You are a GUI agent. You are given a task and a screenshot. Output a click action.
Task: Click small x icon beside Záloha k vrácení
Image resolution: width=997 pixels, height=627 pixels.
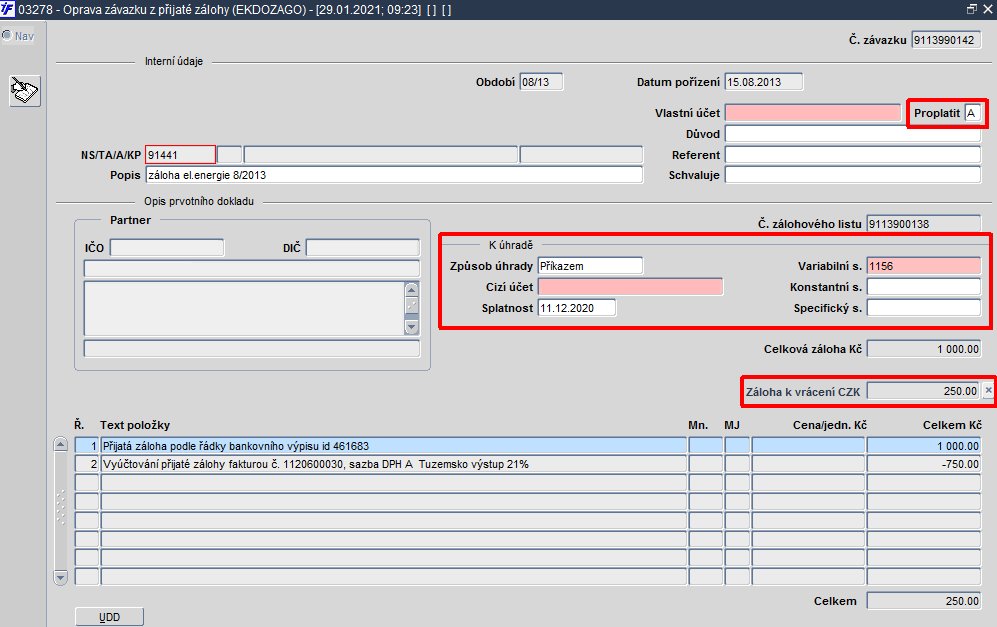[x=989, y=390]
